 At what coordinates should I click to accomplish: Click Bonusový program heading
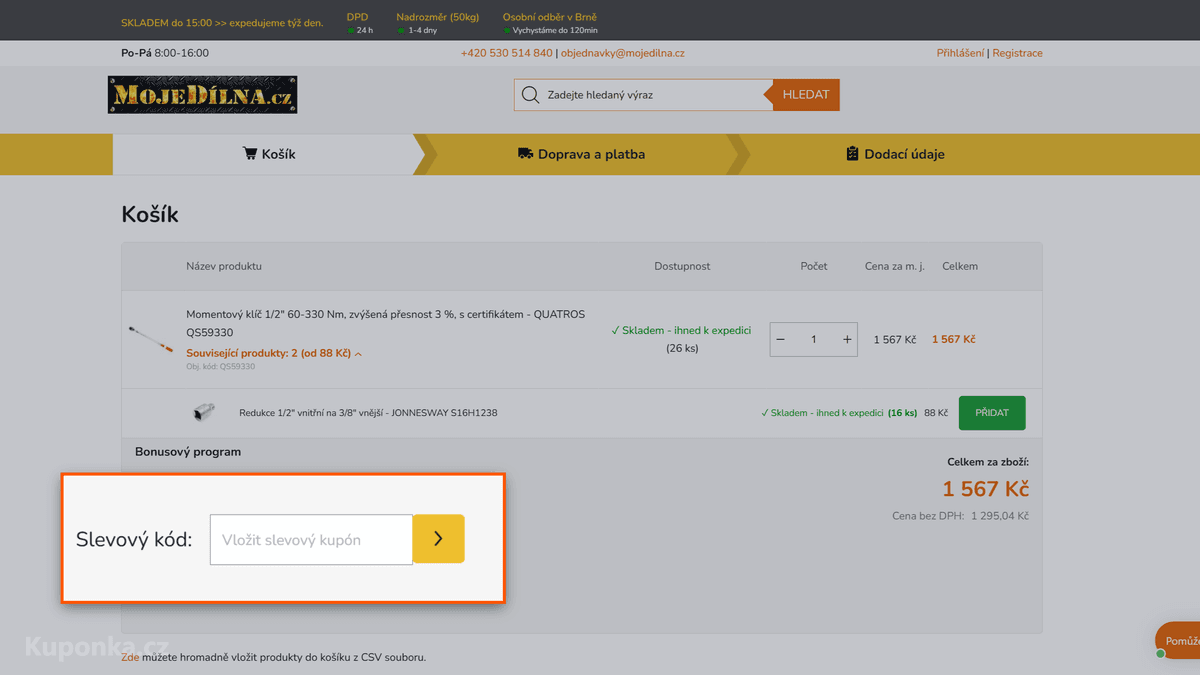[x=188, y=452]
